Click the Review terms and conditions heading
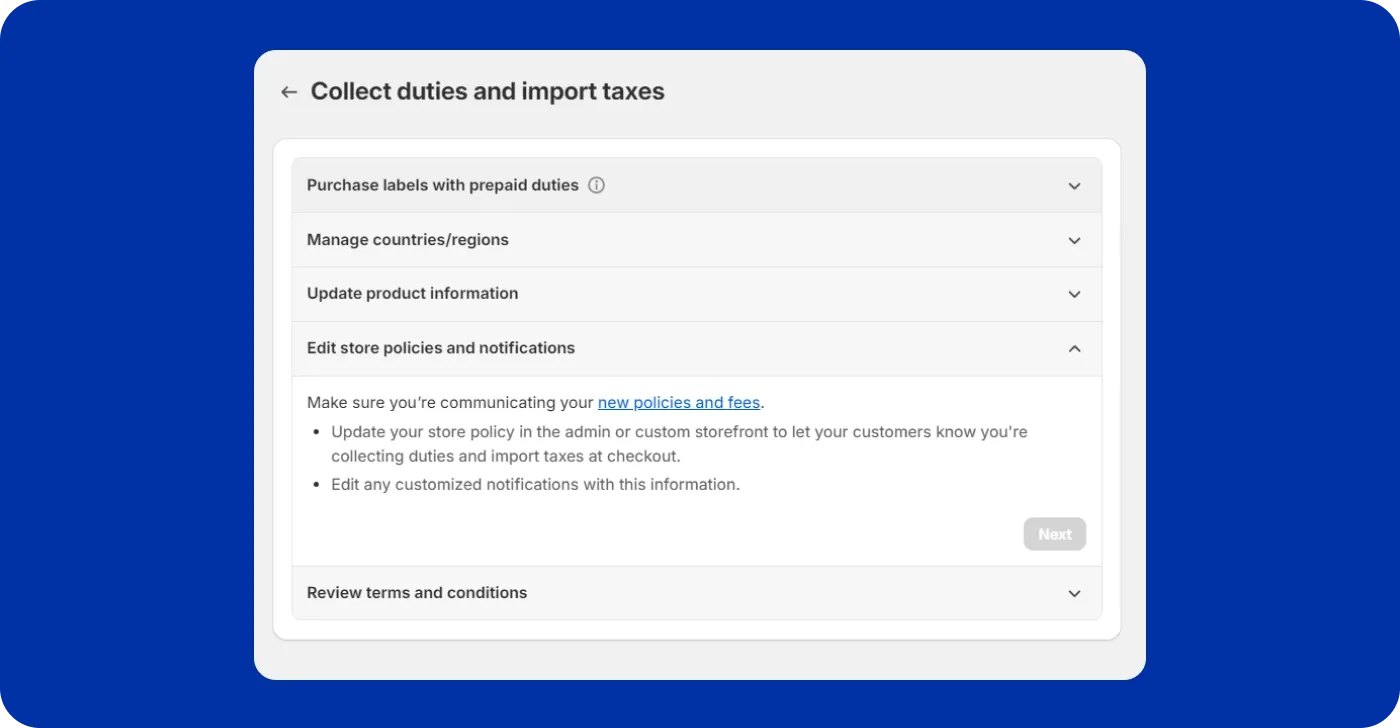This screenshot has height=728, width=1400. click(x=416, y=593)
